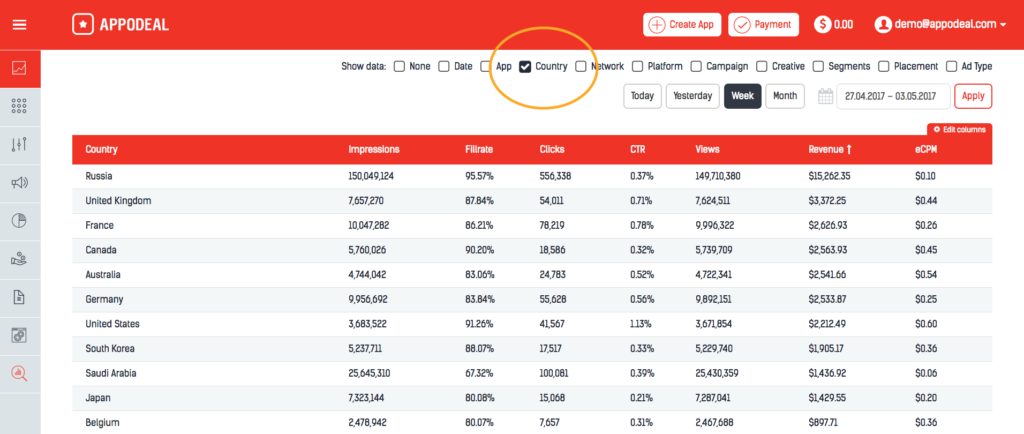Open the statistics chart sidebar icon
Viewport: 1024px width, 434px height.
tap(19, 68)
